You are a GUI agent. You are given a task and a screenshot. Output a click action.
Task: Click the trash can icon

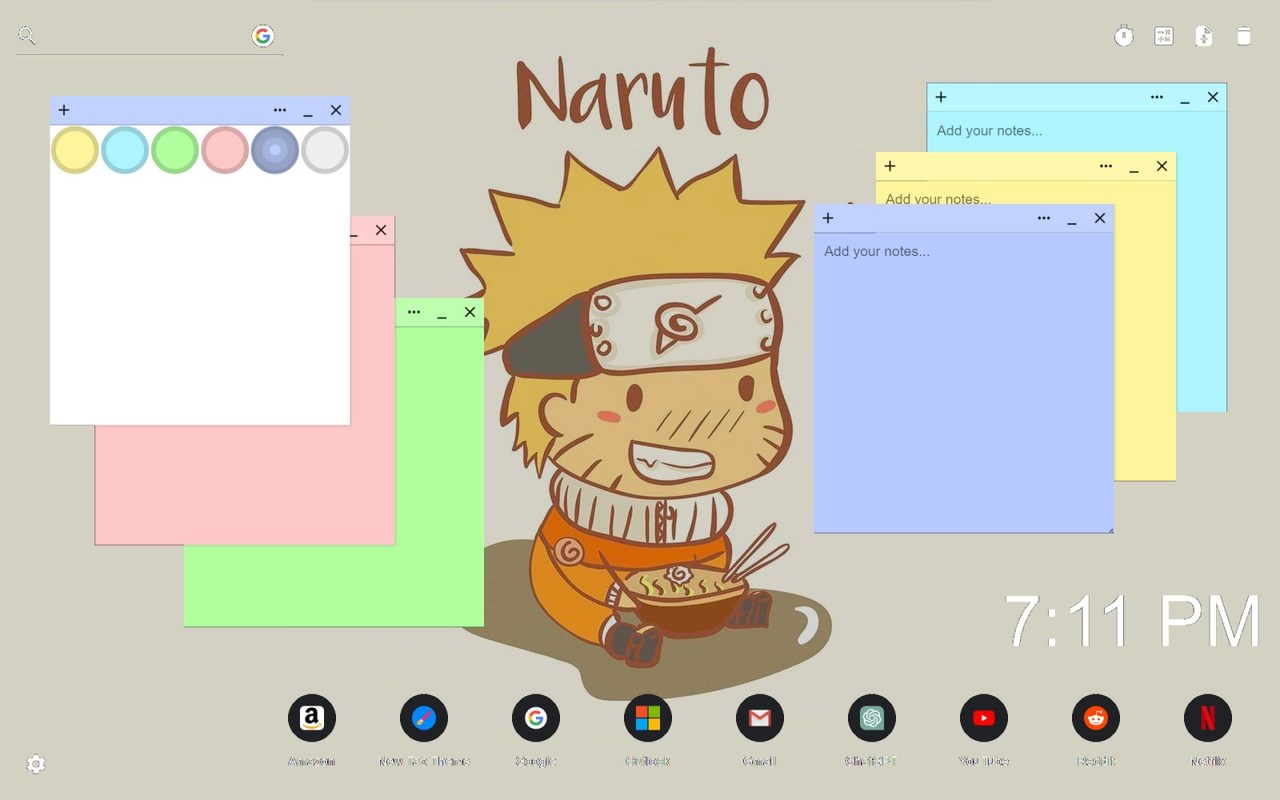pyautogui.click(x=1244, y=36)
